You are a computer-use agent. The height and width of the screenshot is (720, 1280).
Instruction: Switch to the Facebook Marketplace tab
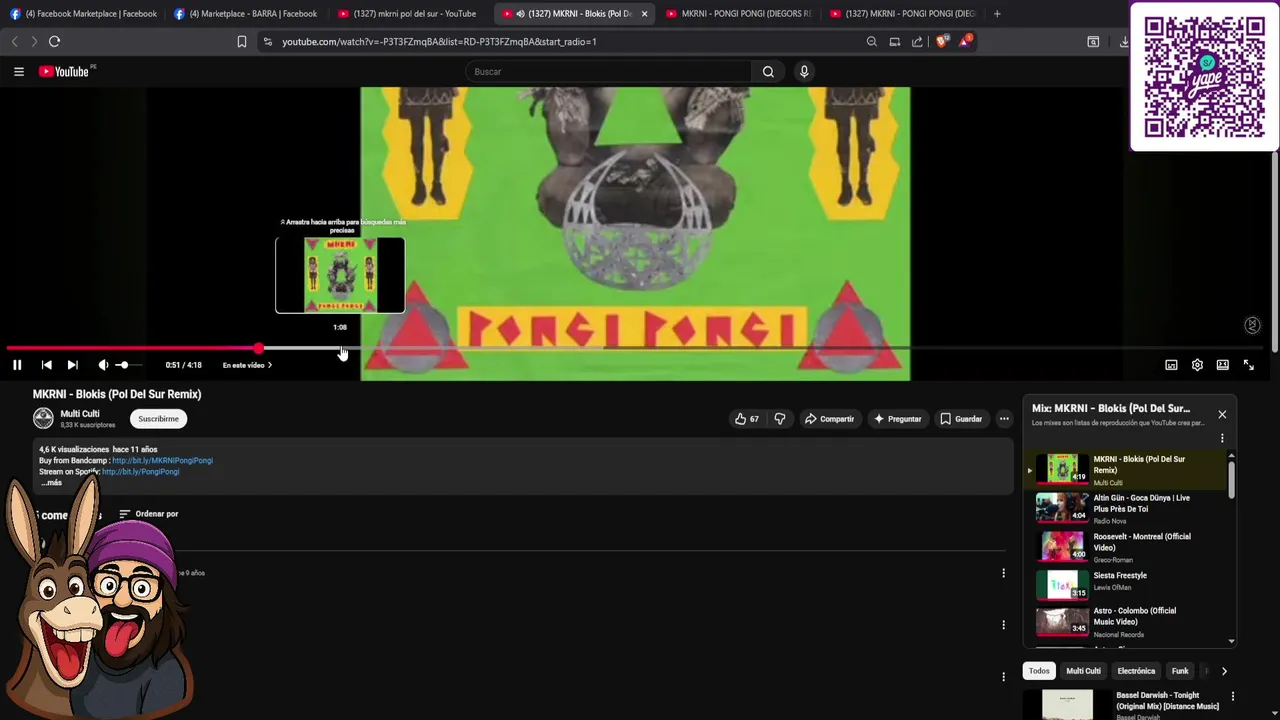[83, 14]
